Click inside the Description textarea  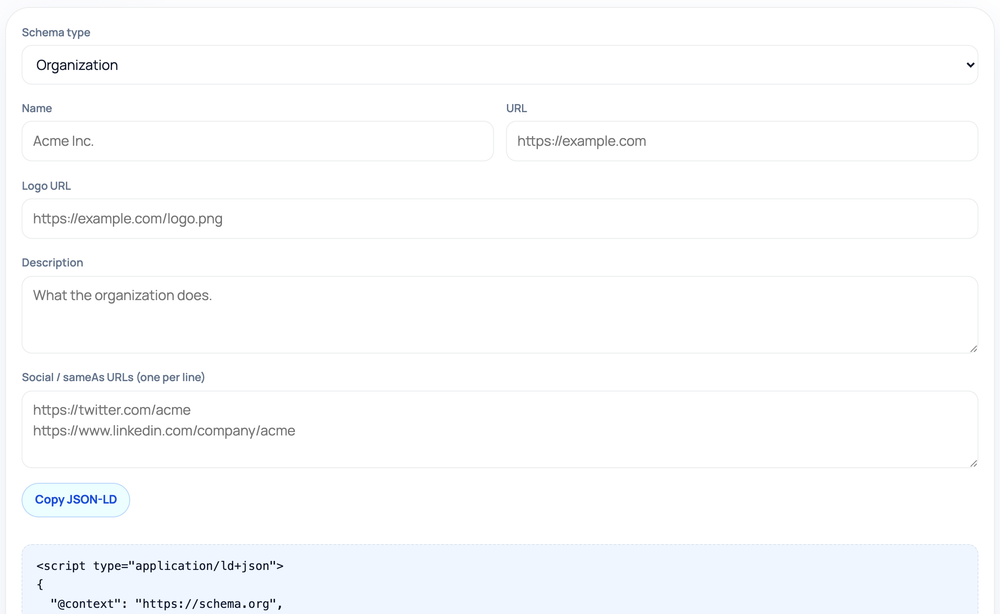tap(499, 314)
